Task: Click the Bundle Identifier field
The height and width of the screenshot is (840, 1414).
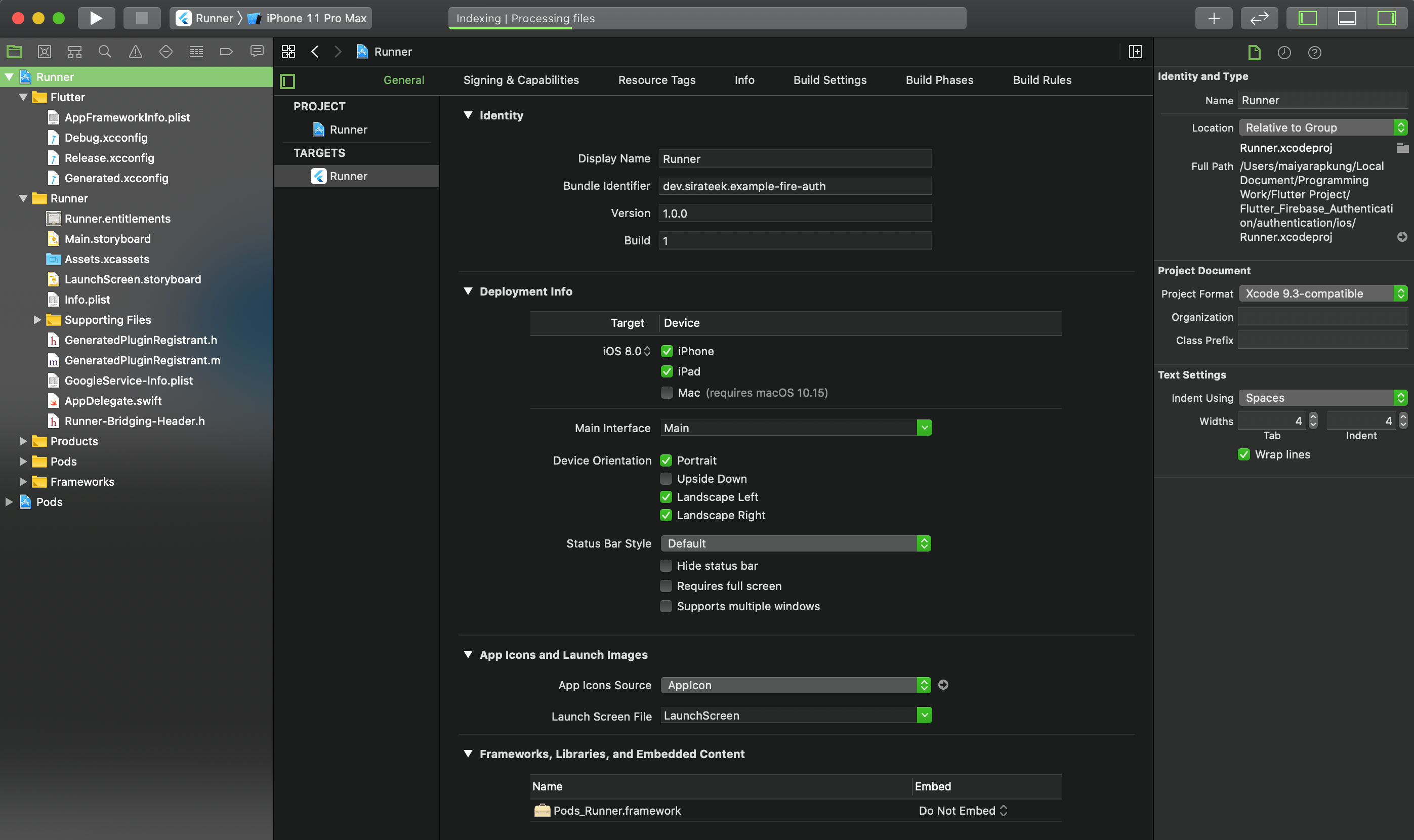Action: [x=795, y=186]
